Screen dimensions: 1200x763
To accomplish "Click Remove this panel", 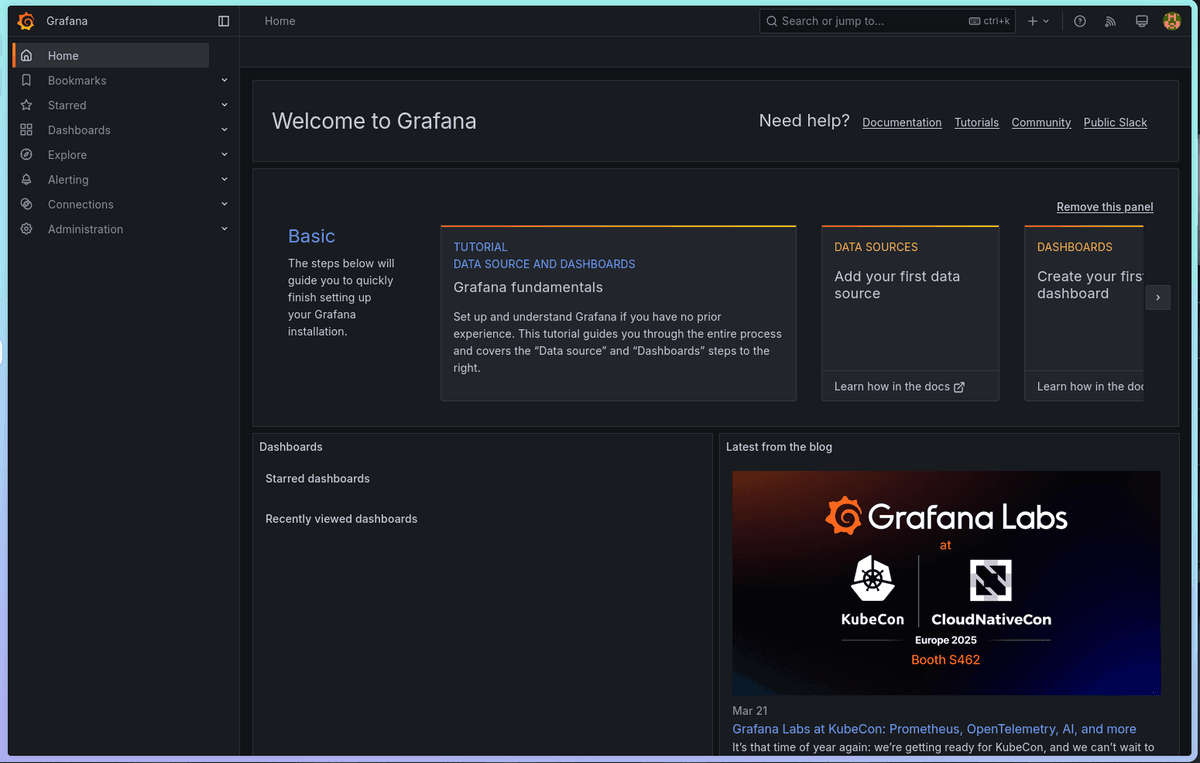I will pyautogui.click(x=1105, y=207).
